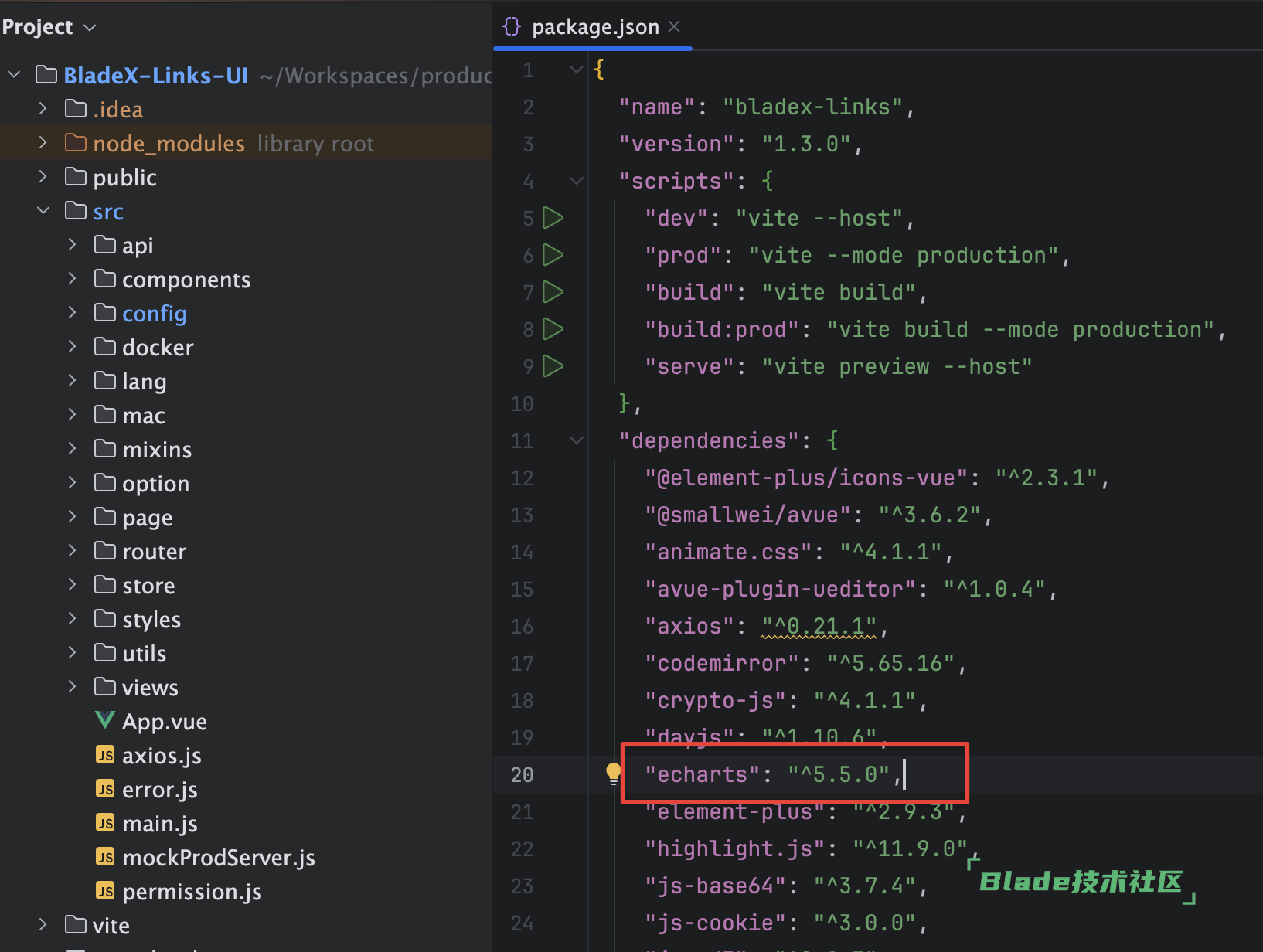Click the "js-base64" dependency key
The height and width of the screenshot is (952, 1263).
point(716,886)
